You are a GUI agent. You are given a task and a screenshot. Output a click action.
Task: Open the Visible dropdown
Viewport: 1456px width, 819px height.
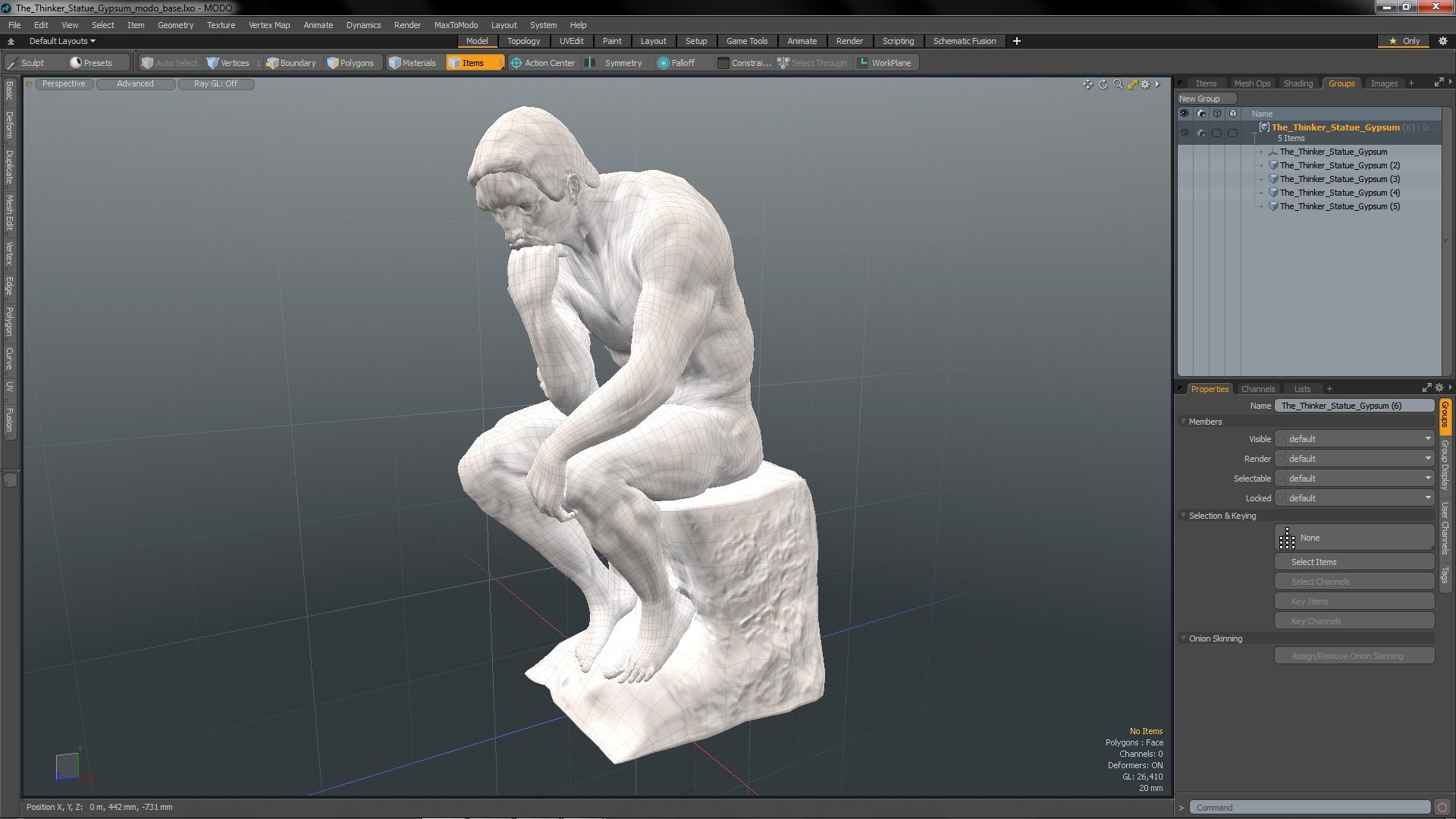click(1359, 439)
